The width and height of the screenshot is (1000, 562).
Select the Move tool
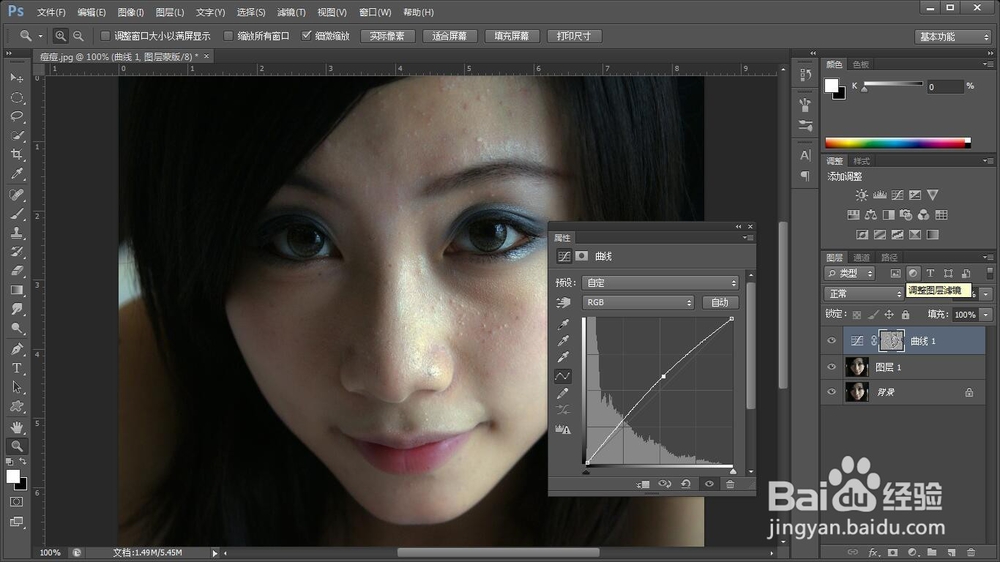(x=17, y=78)
